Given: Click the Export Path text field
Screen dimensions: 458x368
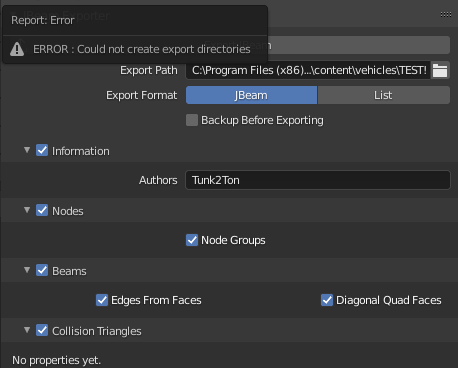Looking at the screenshot, I should point(308,70).
